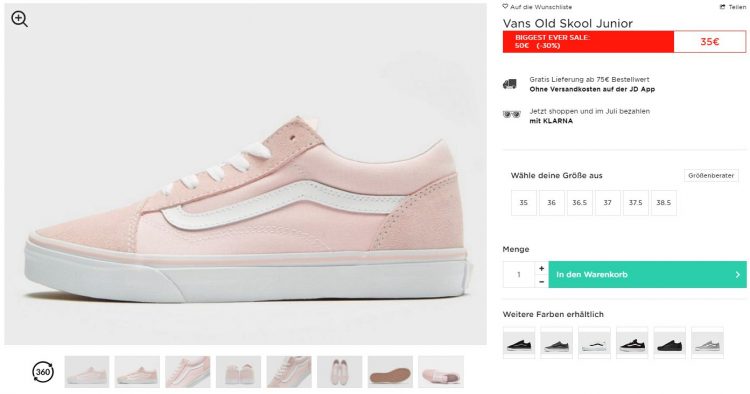Click the quantity input field

518,274
